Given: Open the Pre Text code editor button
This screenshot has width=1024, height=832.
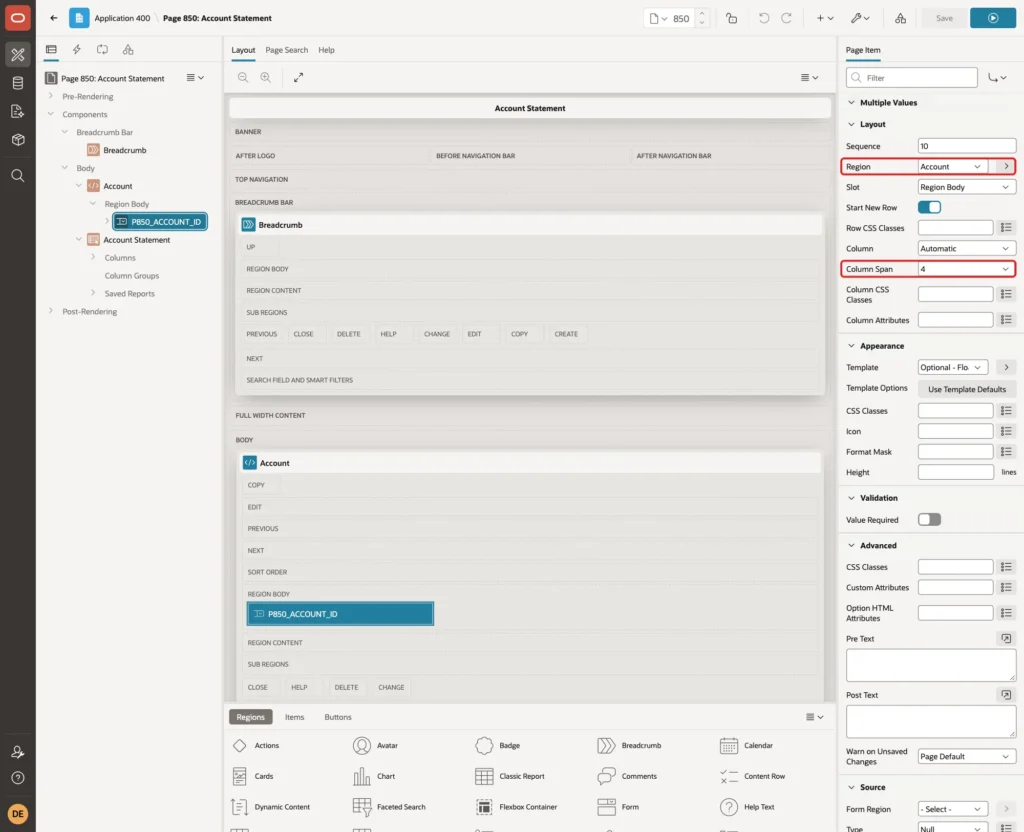Looking at the screenshot, I should (x=1006, y=638).
